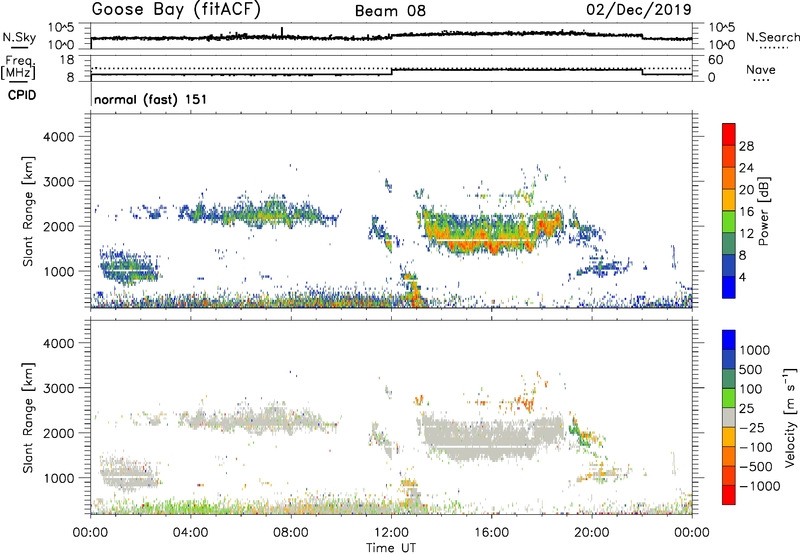
Task: Click the "12:00" time axis label
Action: pyautogui.click(x=391, y=533)
